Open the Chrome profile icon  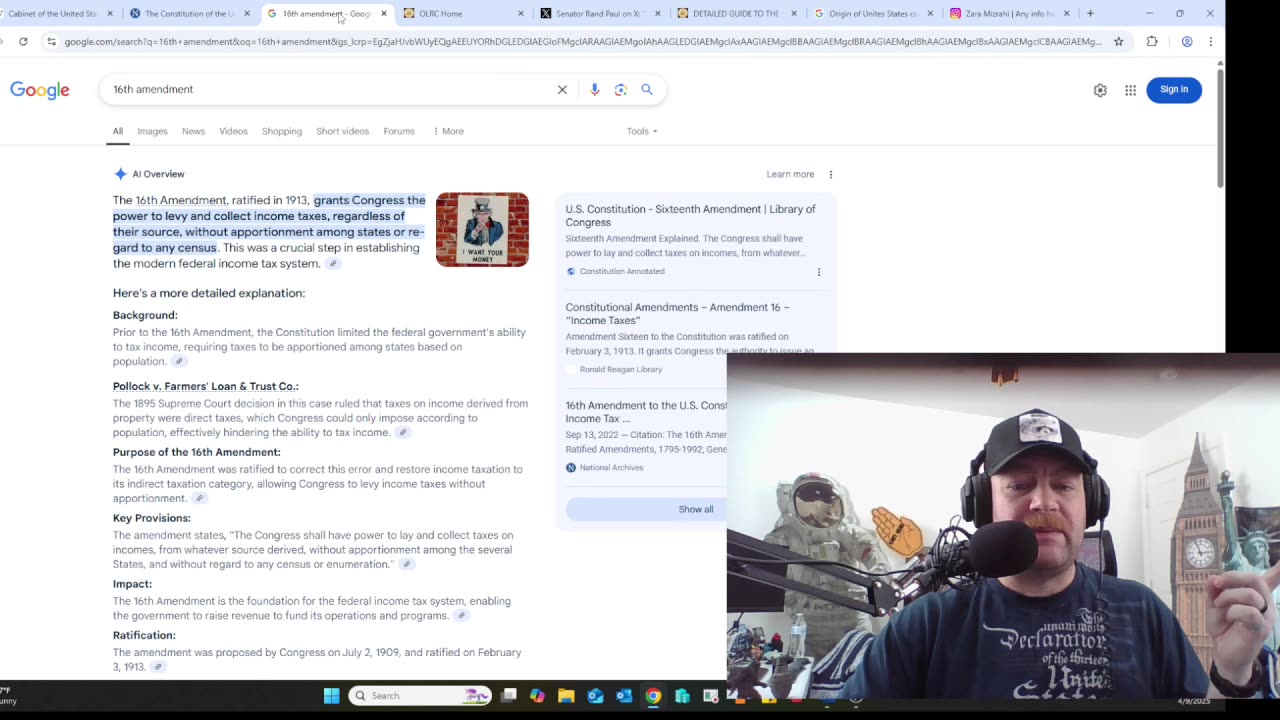click(1187, 41)
